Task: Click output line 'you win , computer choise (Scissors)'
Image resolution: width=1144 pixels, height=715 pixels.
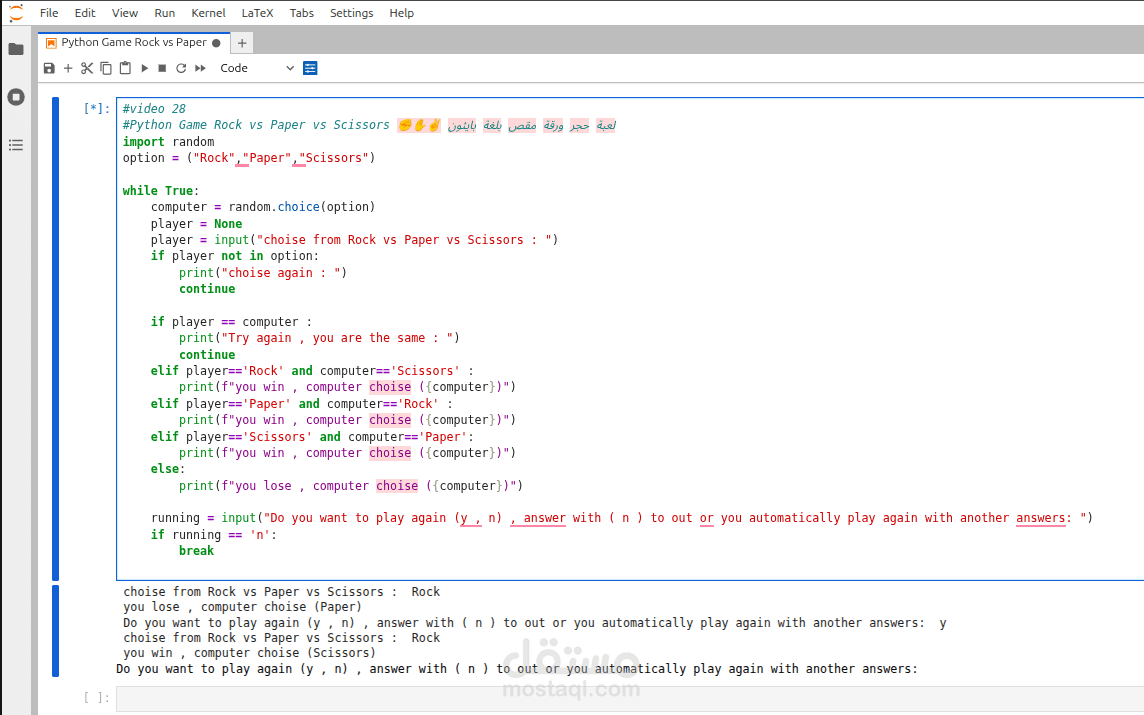Action: [x=250, y=653]
